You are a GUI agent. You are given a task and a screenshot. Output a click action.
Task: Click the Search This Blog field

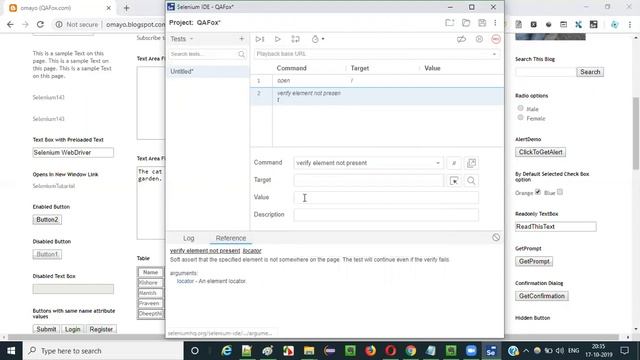[545, 72]
